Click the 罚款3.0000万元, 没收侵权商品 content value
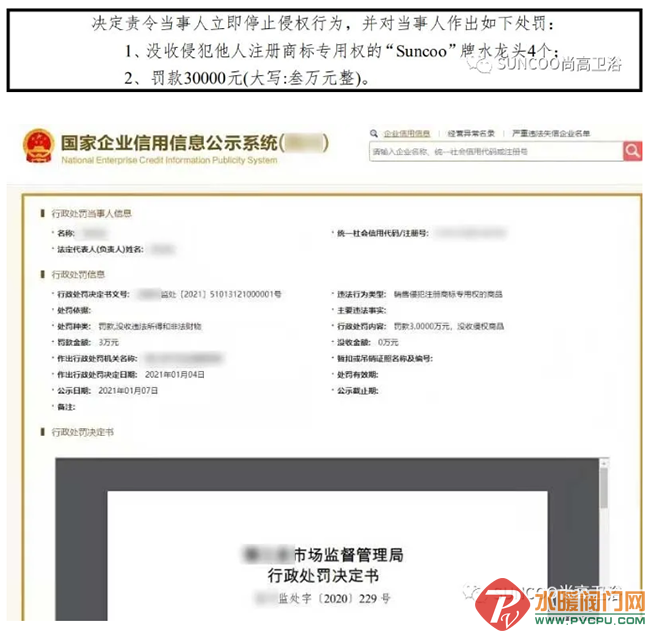 tap(449, 327)
